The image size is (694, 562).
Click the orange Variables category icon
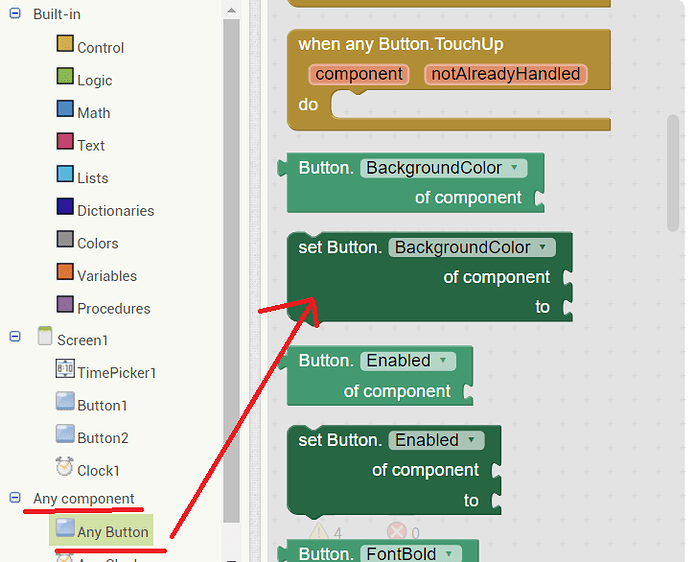click(x=65, y=272)
